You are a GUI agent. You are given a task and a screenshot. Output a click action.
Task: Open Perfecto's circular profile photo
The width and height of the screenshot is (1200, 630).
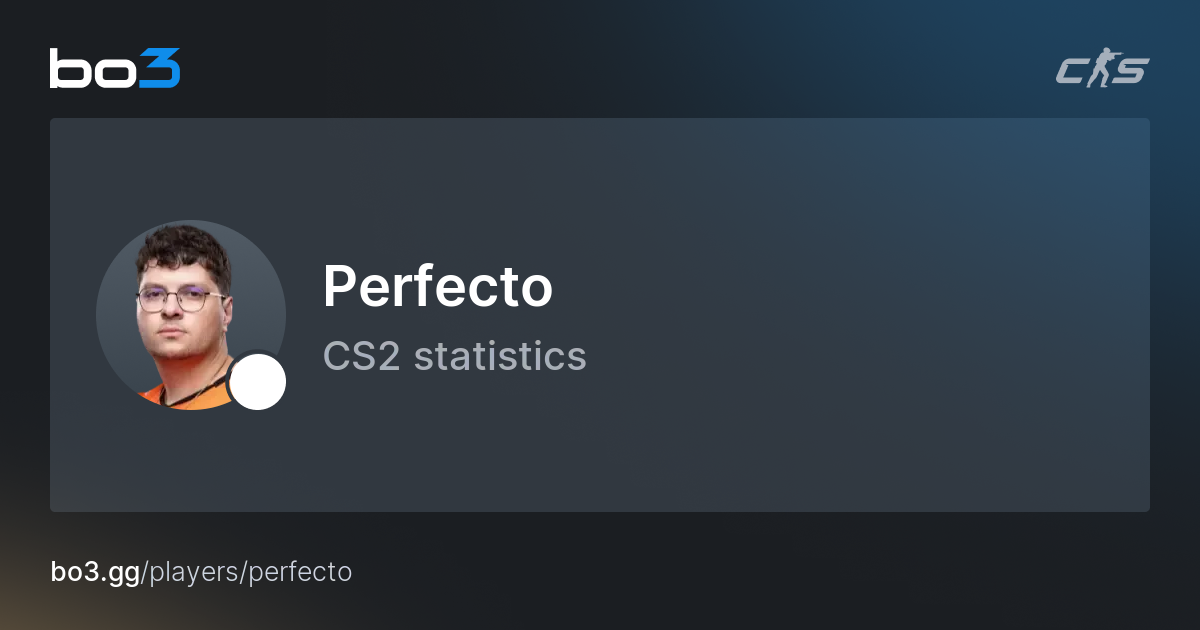(x=191, y=315)
